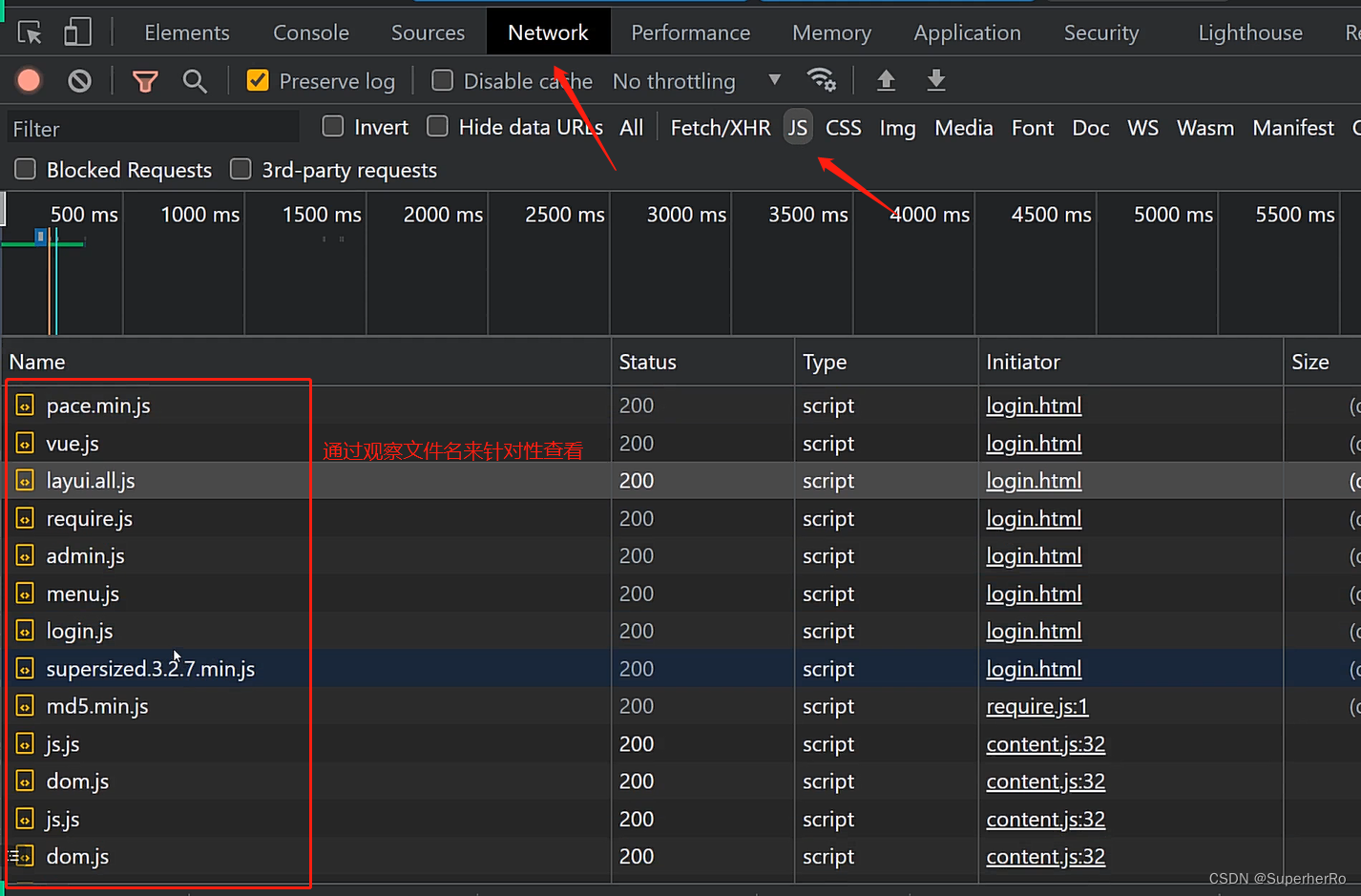Image resolution: width=1361 pixels, height=896 pixels.
Task: Open login.html initiator for admin.js row
Action: [x=1034, y=556]
